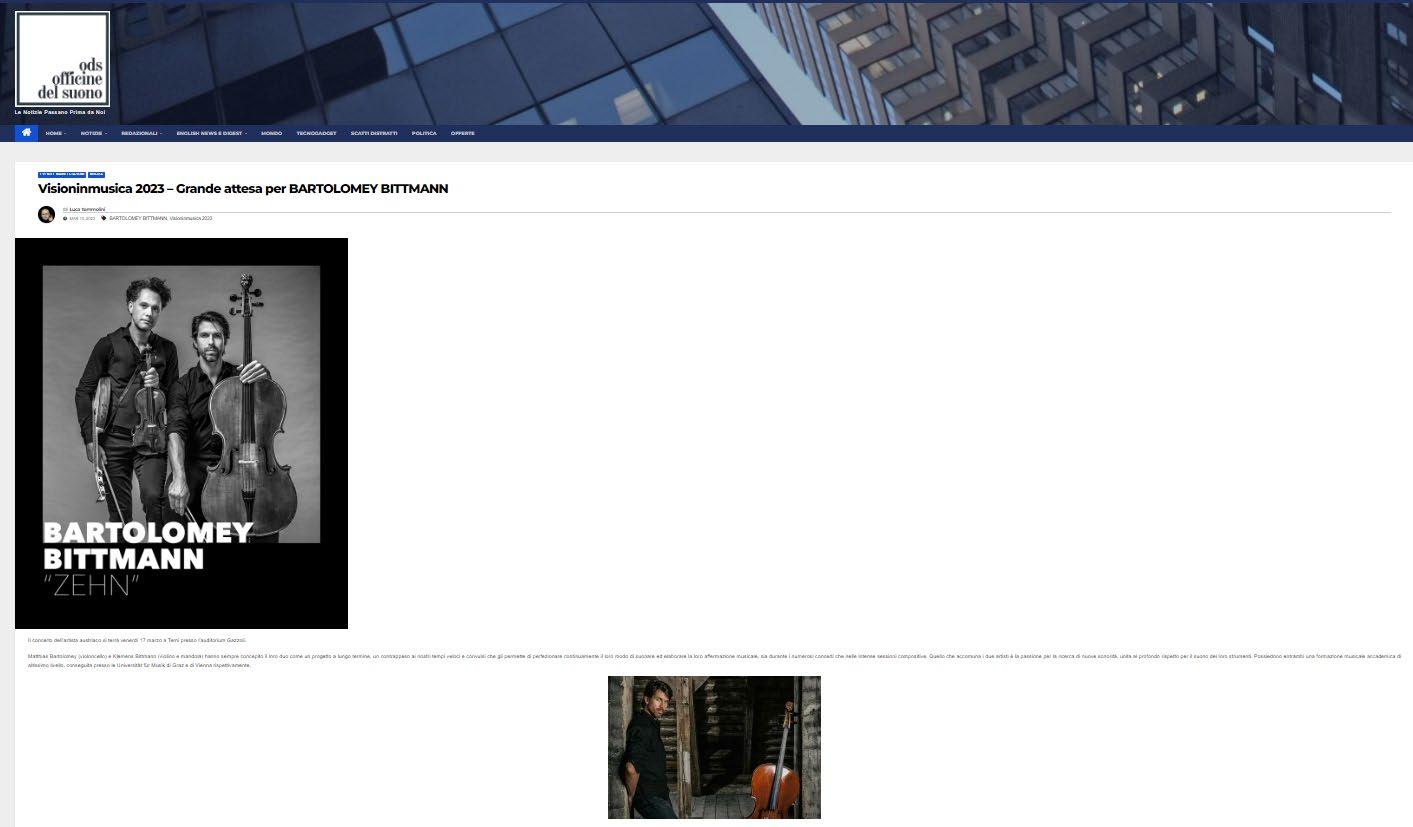Click Luca Tommolini's author avatar
Screen dimensions: 1413x827
pyautogui.click(x=46, y=214)
